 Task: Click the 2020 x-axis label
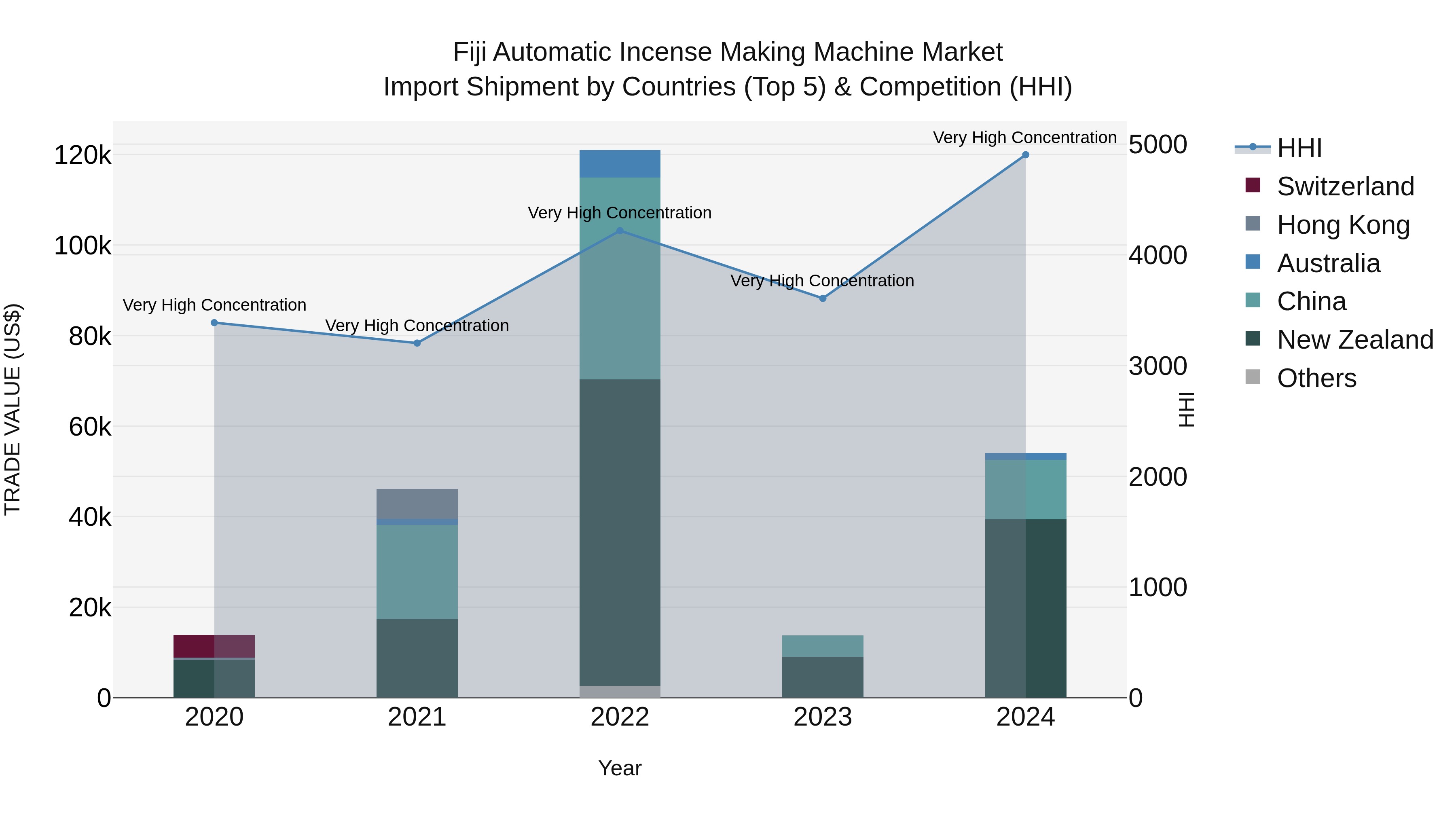click(x=214, y=717)
